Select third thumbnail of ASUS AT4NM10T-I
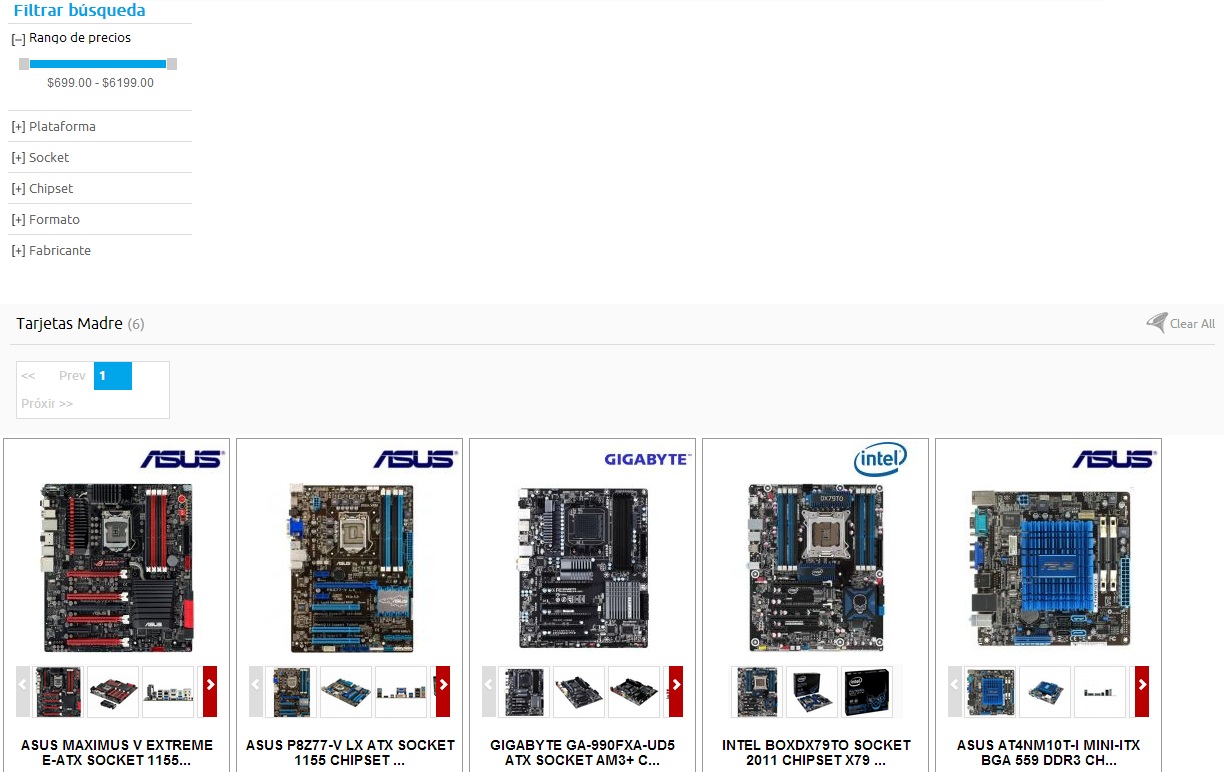1224x772 pixels. point(1100,692)
